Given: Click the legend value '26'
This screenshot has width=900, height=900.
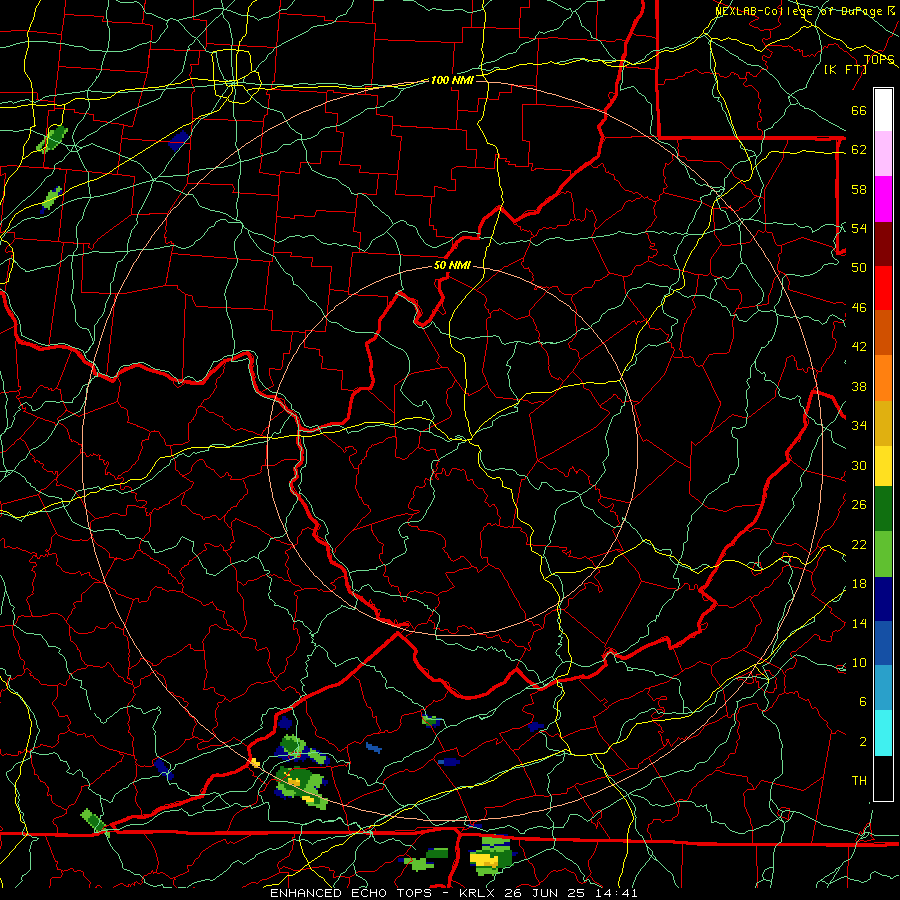Looking at the screenshot, I should 859,505.
